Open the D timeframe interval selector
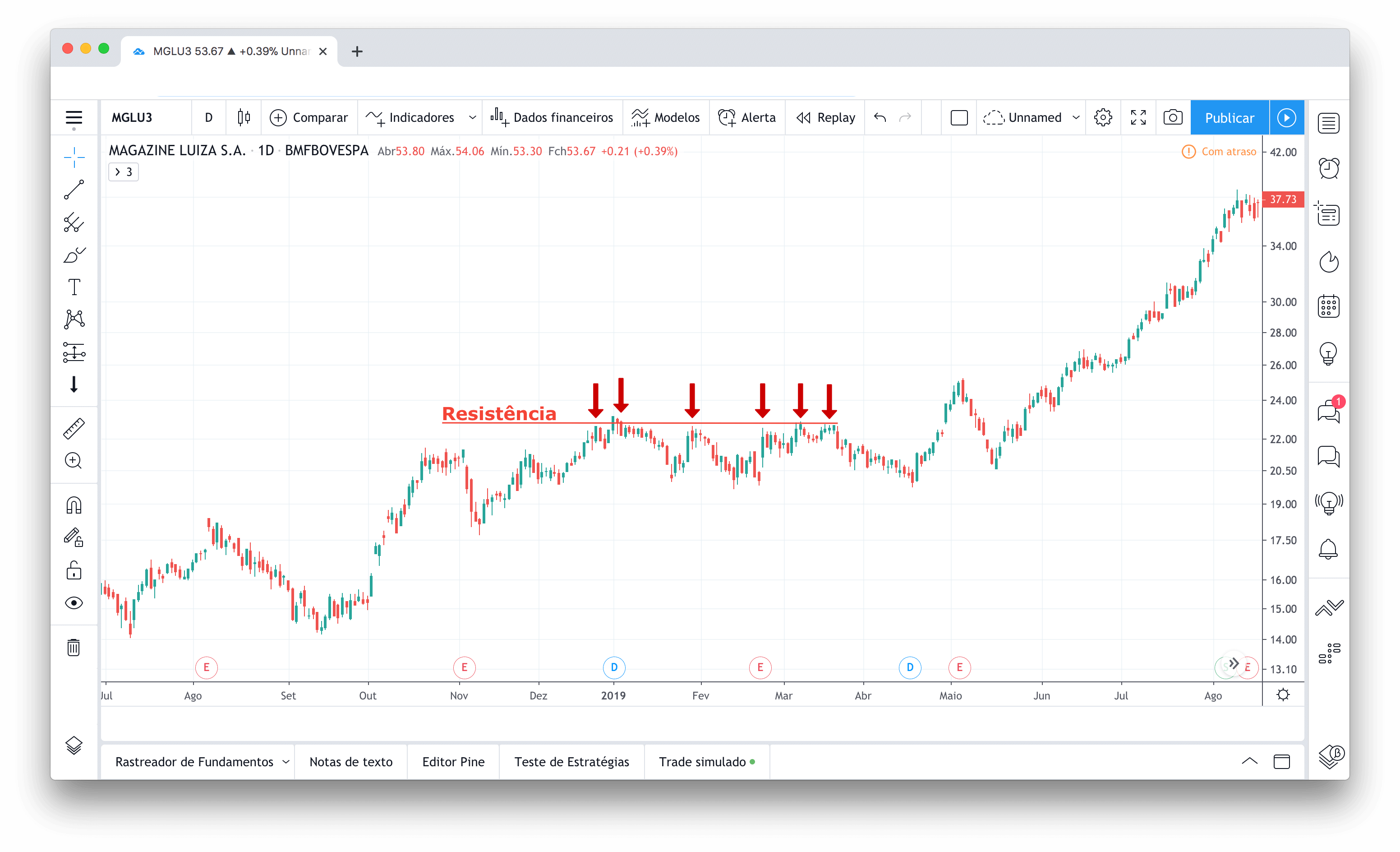 click(x=208, y=118)
